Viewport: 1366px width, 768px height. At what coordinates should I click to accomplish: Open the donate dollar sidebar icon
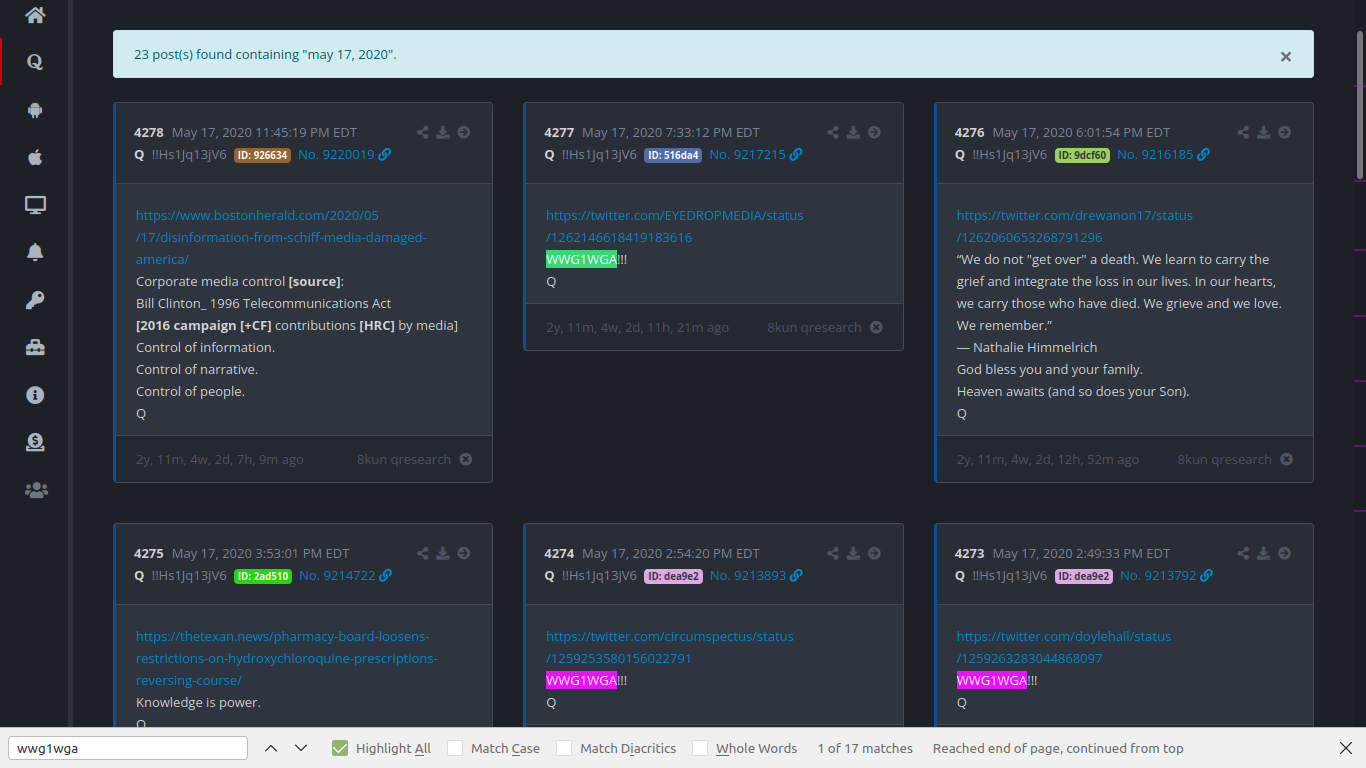[35, 442]
